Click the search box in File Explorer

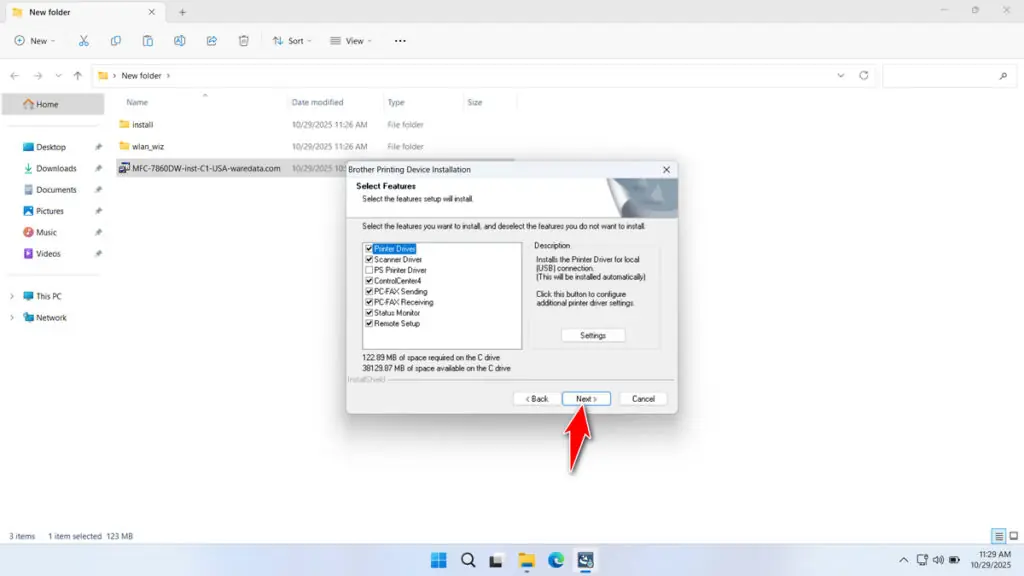click(948, 75)
